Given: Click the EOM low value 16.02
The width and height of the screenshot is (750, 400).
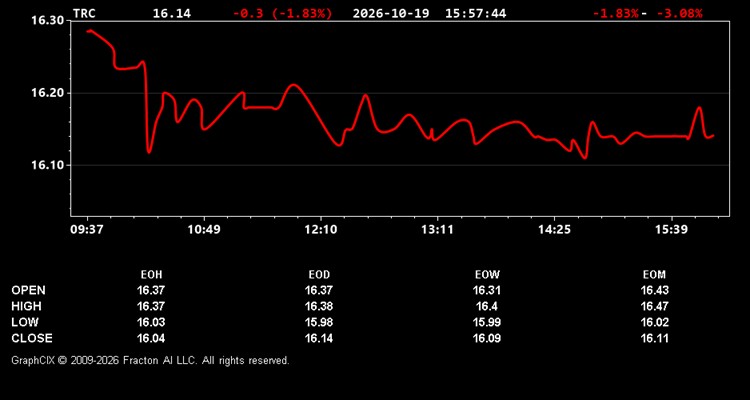Looking at the screenshot, I should 654,322.
